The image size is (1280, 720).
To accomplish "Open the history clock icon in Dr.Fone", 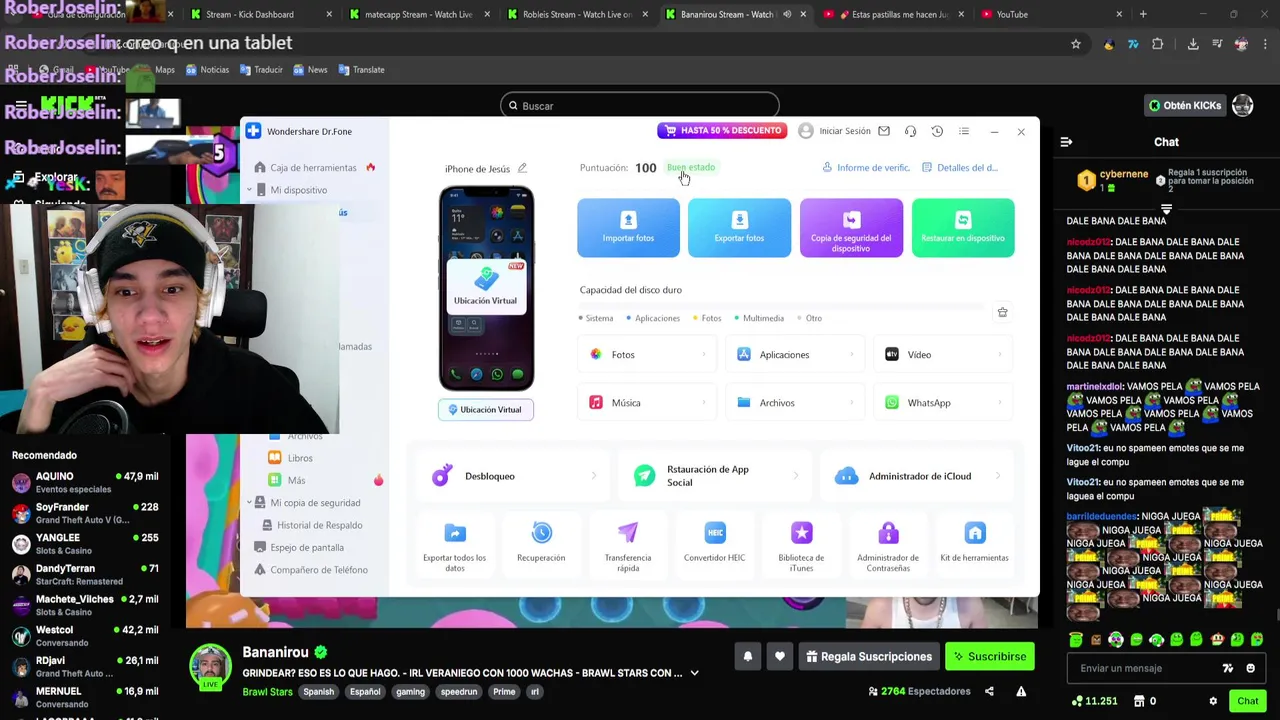I will tap(937, 131).
